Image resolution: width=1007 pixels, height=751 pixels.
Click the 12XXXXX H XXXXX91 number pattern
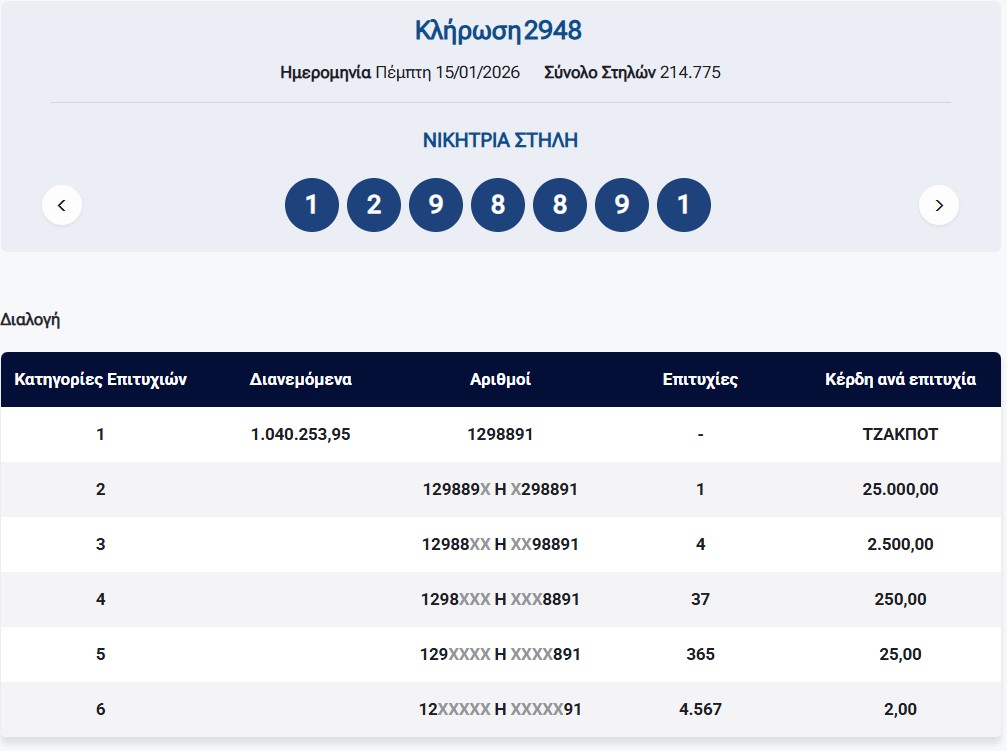point(500,709)
